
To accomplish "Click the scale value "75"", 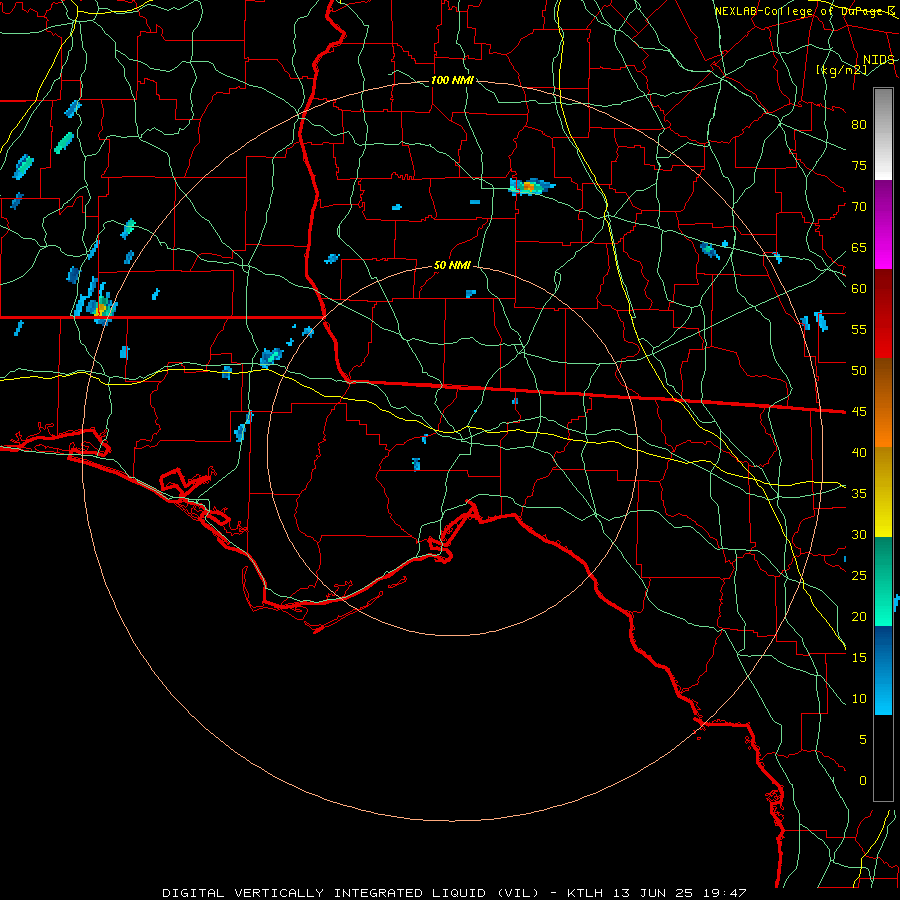I will (x=859, y=166).
